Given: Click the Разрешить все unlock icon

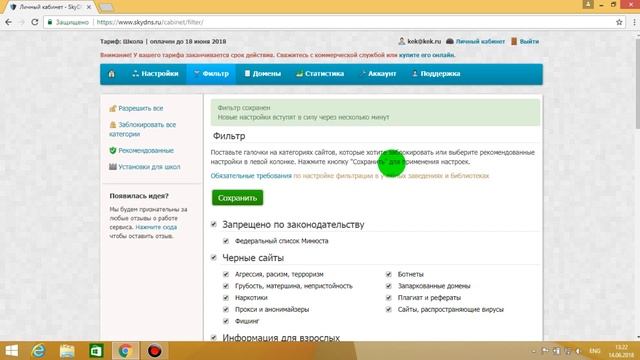Looking at the screenshot, I should pos(113,108).
